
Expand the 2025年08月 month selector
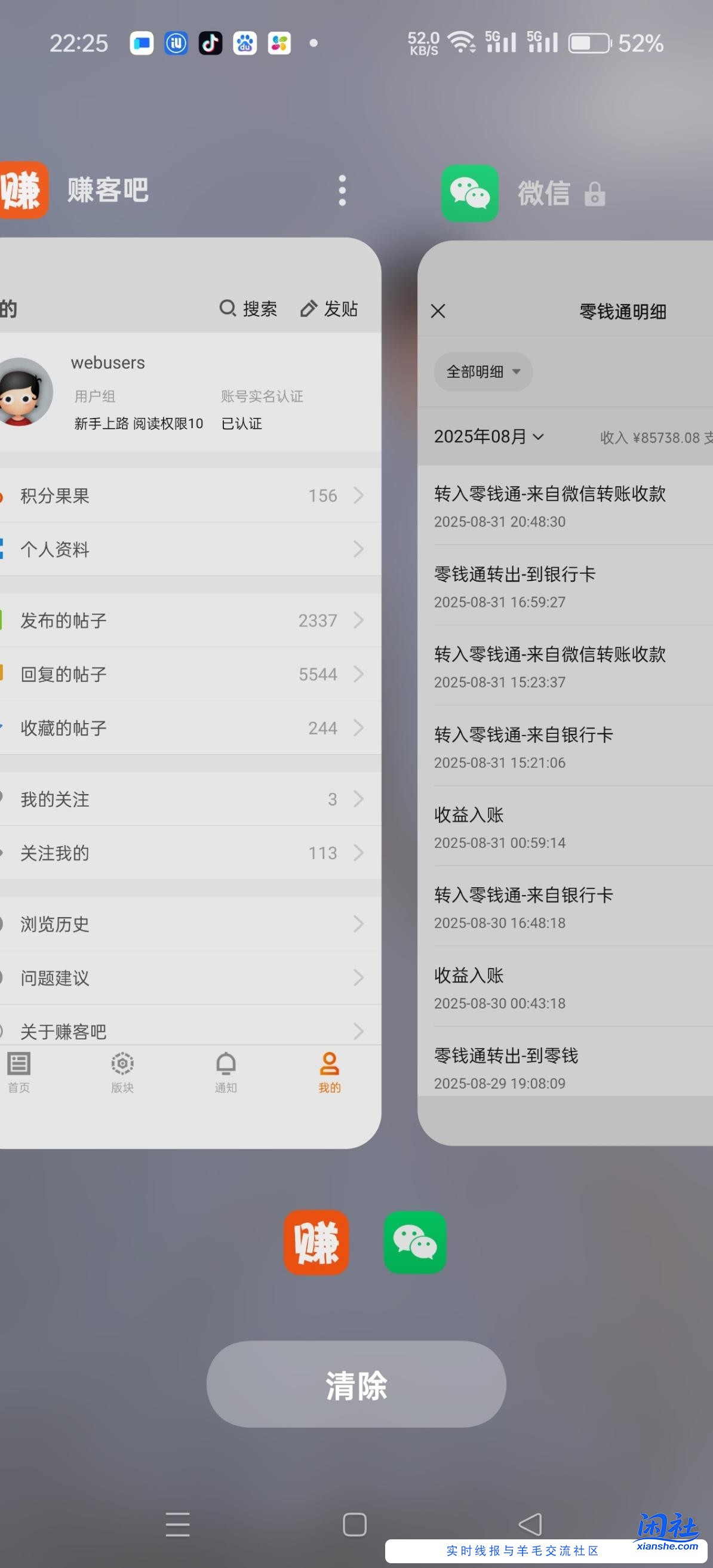pos(488,436)
